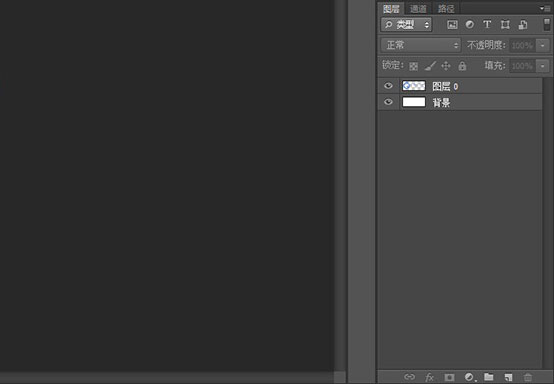Hide the 背景 layer

[x=388, y=102]
